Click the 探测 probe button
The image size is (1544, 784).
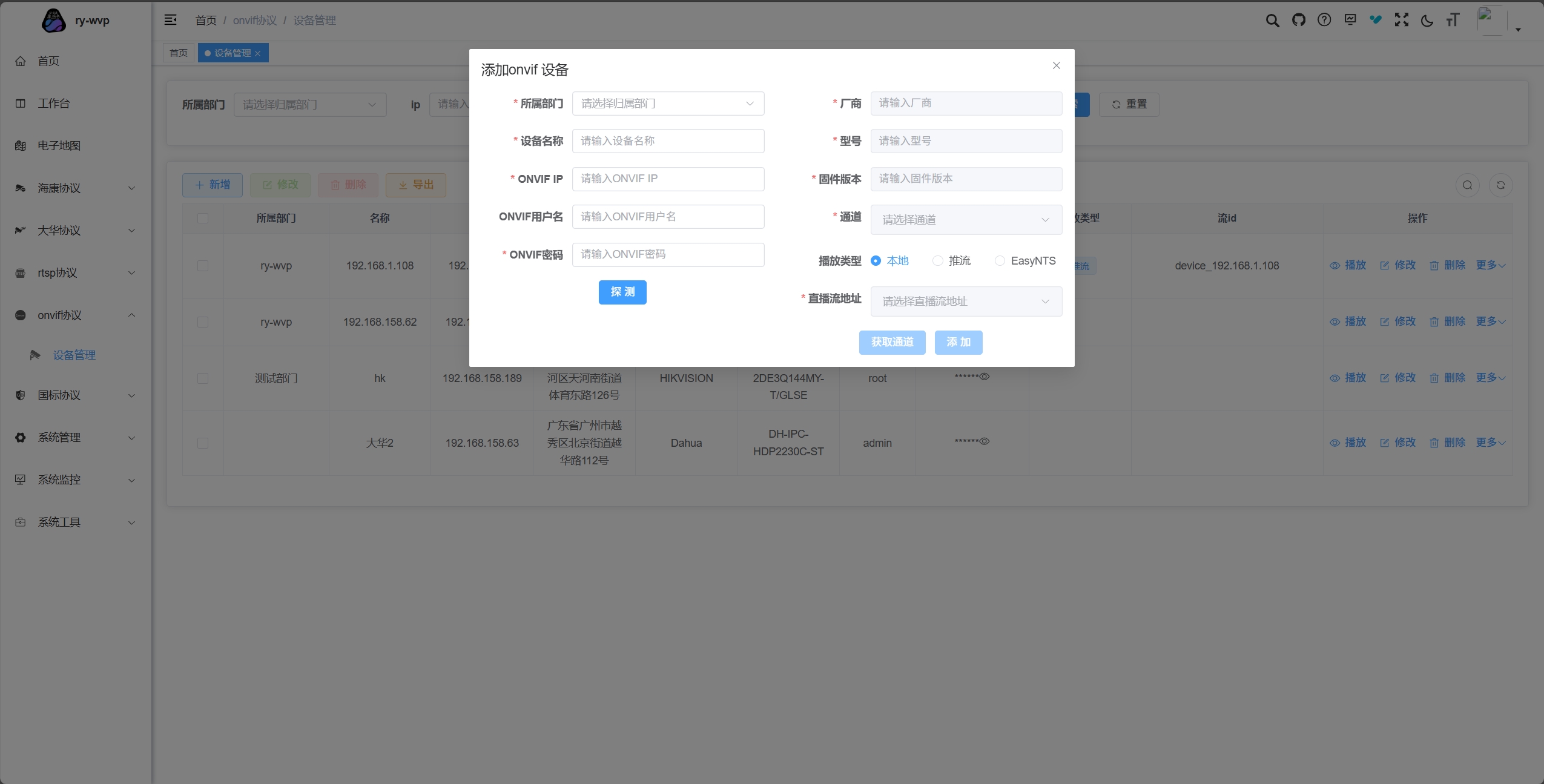[x=622, y=292]
